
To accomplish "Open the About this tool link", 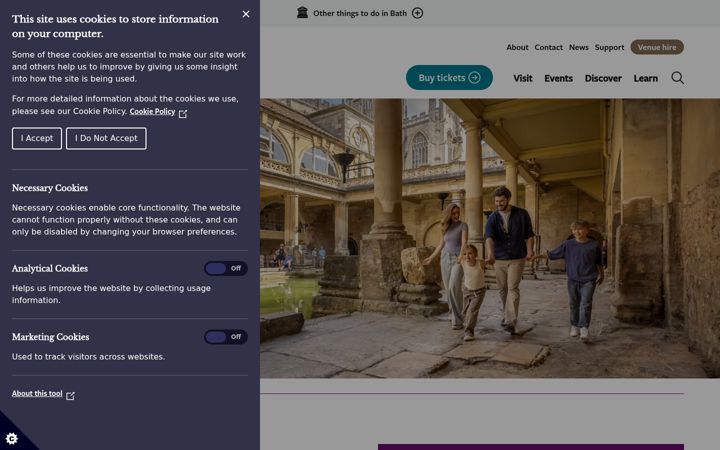I will [x=37, y=394].
